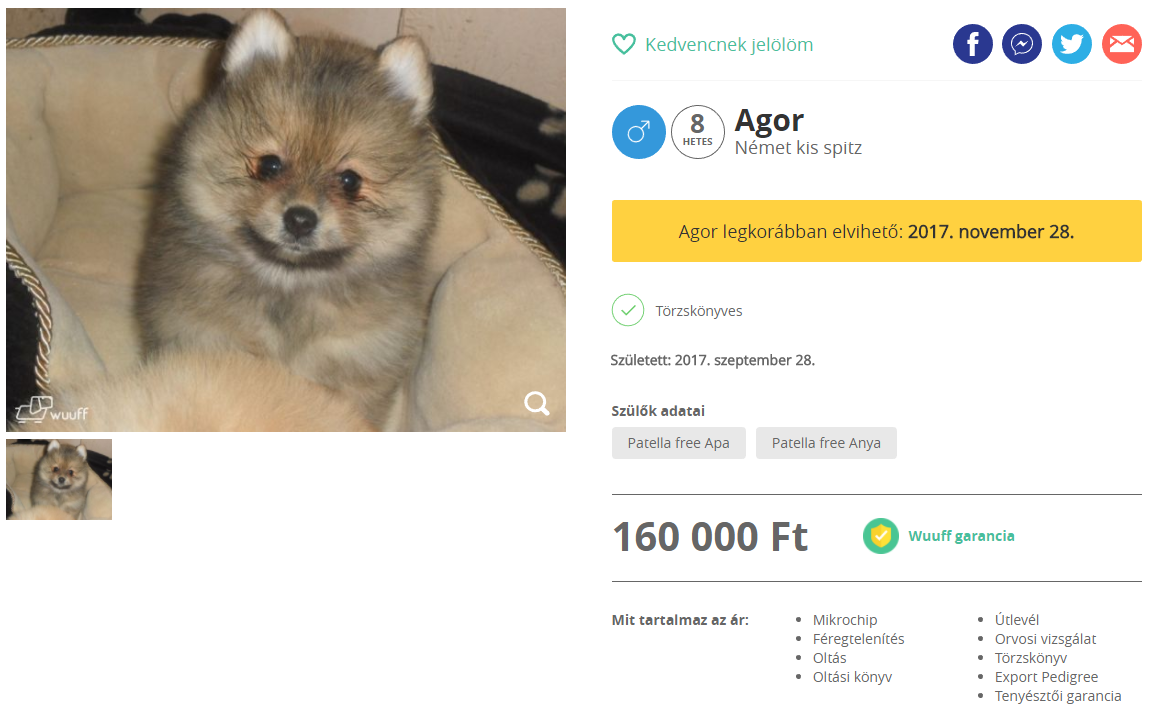Click Kedvencnek jelölöm link
Image resolution: width=1149 pixels, height=722 pixels.
tap(729, 45)
